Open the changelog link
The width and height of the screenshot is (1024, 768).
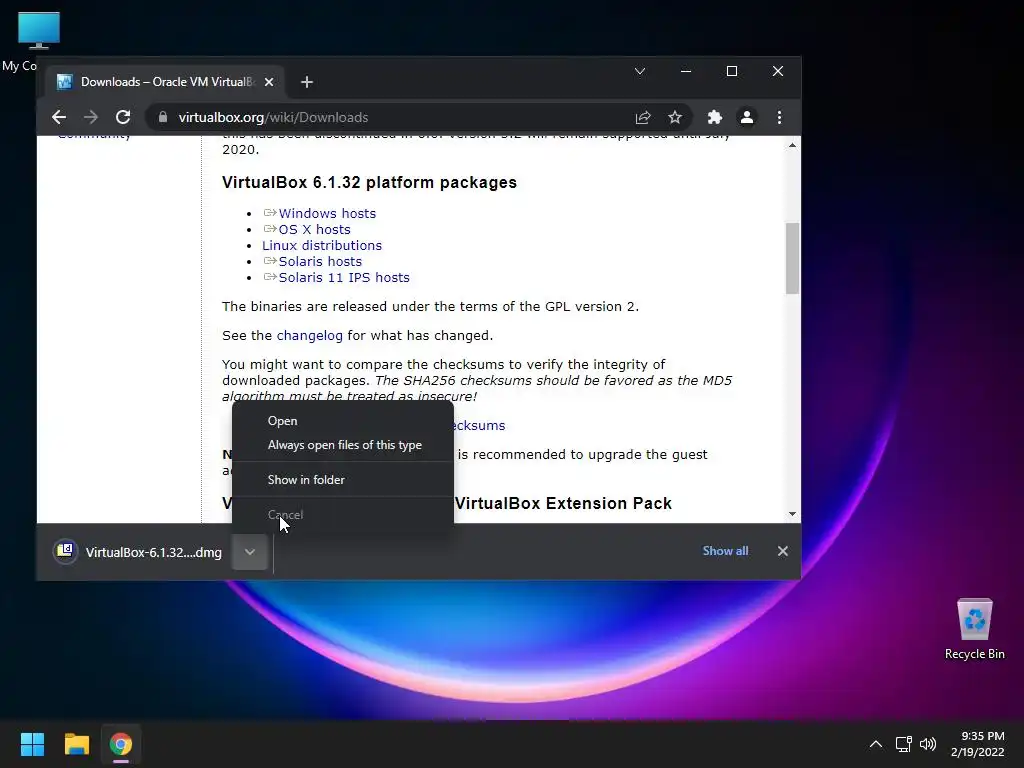[x=310, y=336]
